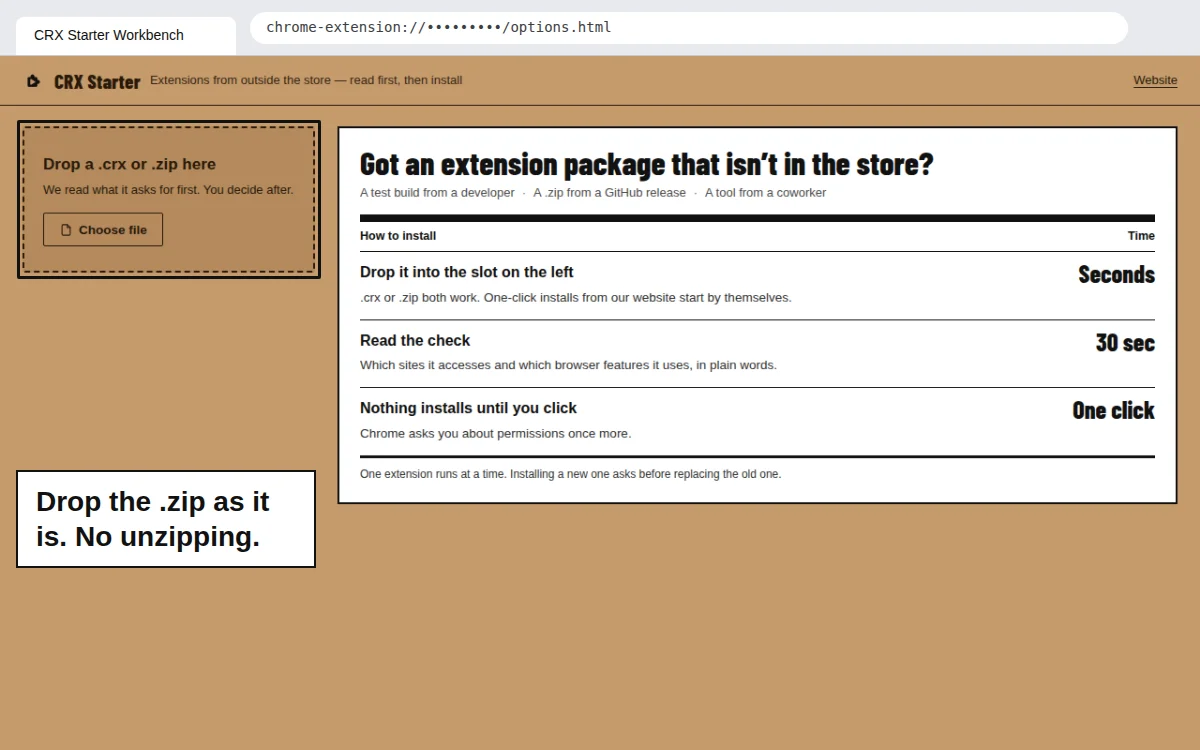
Task: Click the 'How to install' column header
Action: (398, 236)
